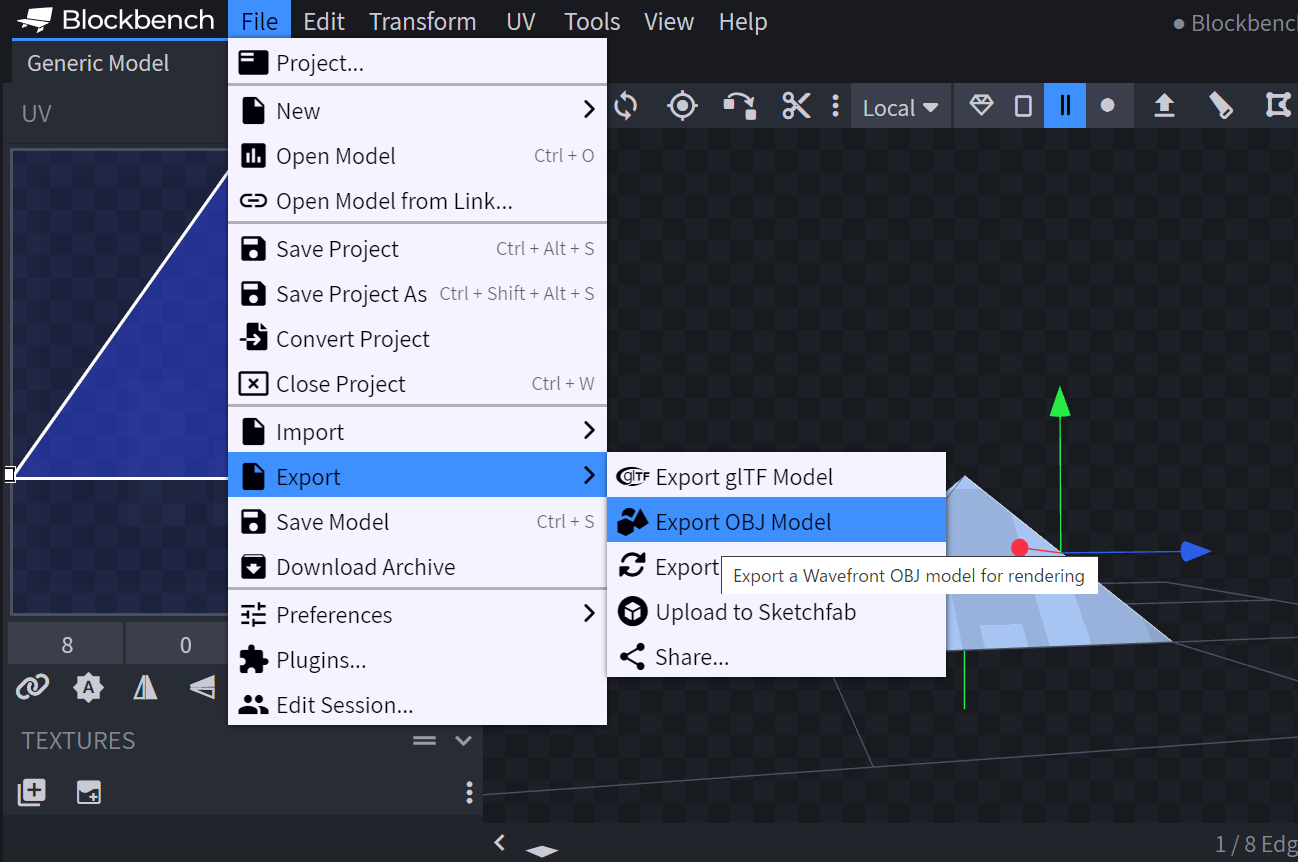
Task: Choose Save Project As
Action: 418,293
